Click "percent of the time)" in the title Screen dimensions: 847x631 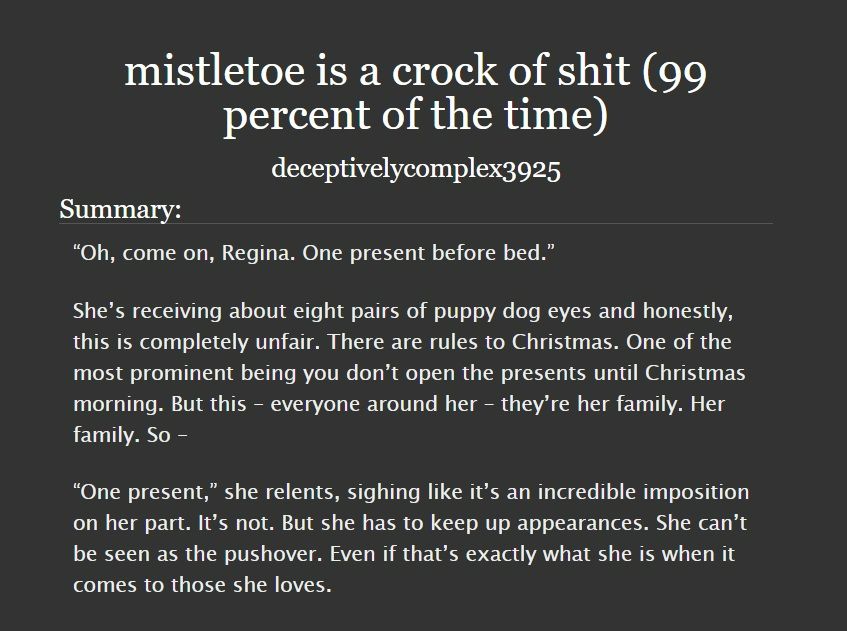pyautogui.click(x=416, y=115)
